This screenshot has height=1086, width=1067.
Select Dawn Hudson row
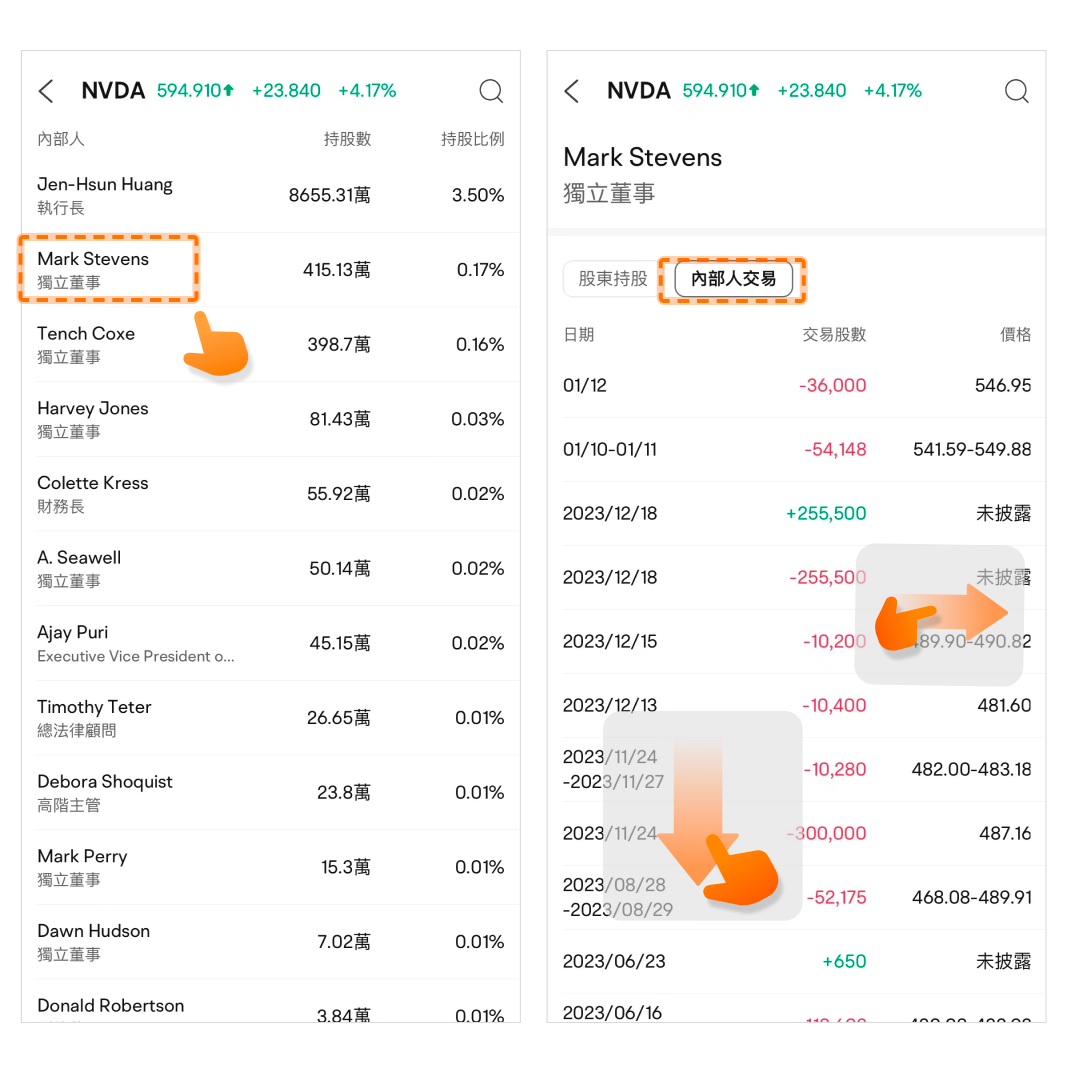tap(270, 942)
